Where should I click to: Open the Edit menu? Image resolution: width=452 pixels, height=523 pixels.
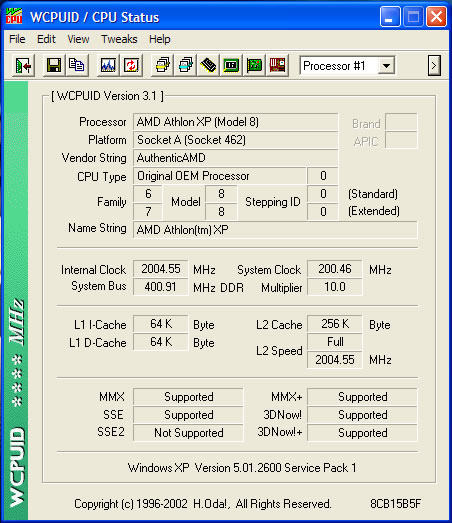pos(46,39)
